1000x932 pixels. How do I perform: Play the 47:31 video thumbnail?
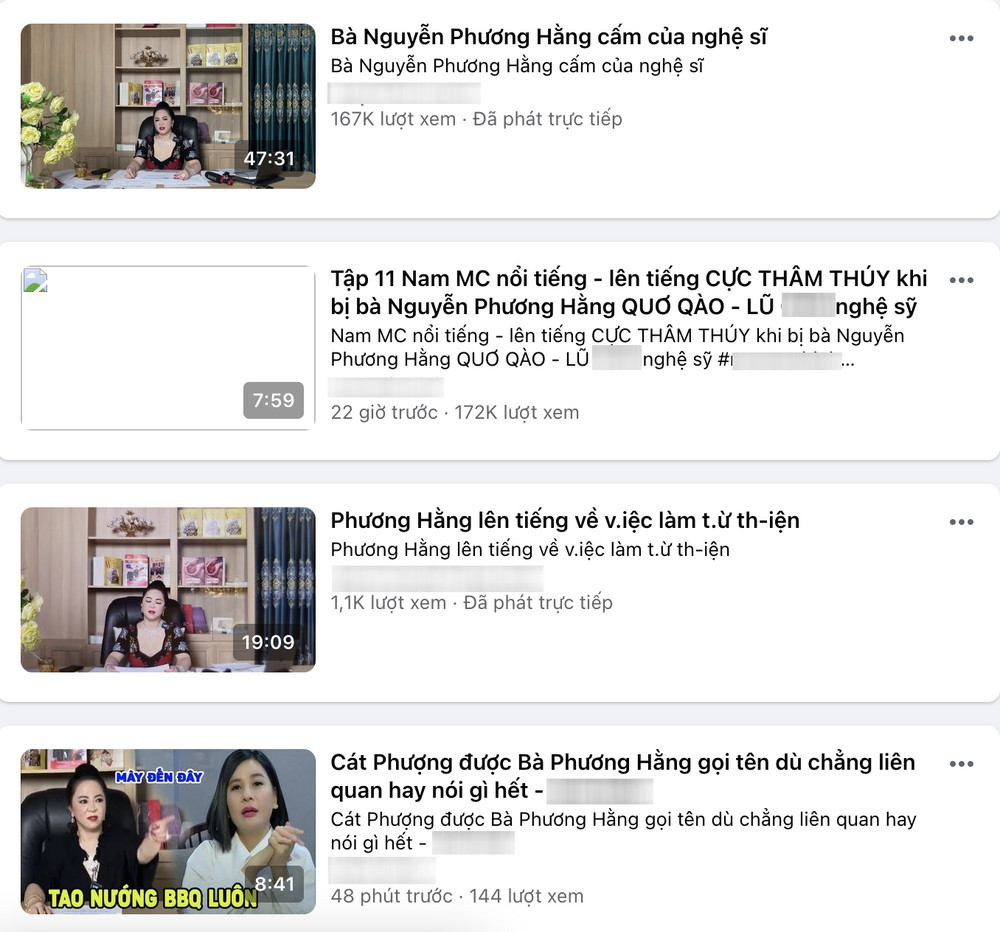coord(168,106)
